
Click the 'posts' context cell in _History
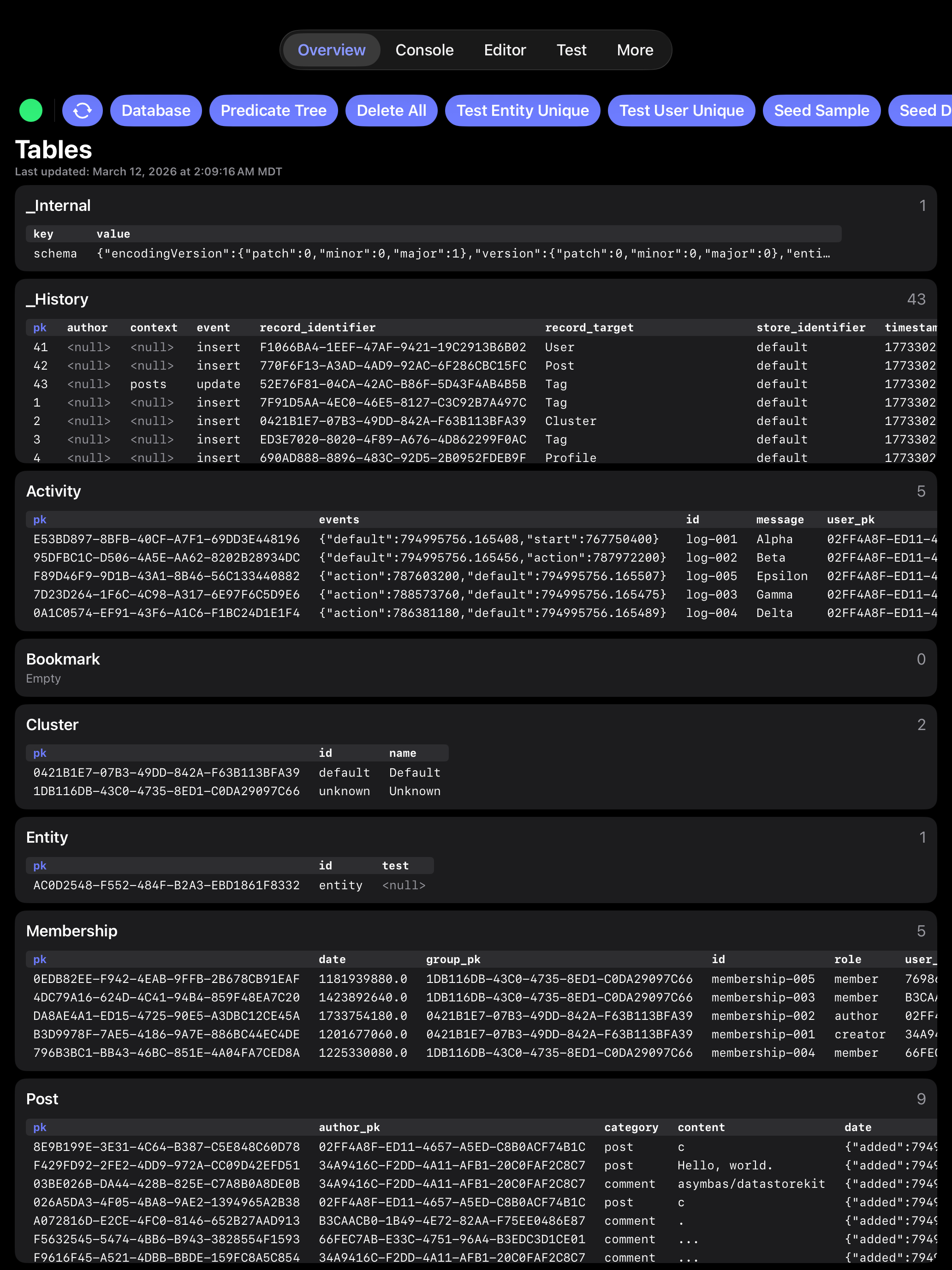[x=148, y=384]
